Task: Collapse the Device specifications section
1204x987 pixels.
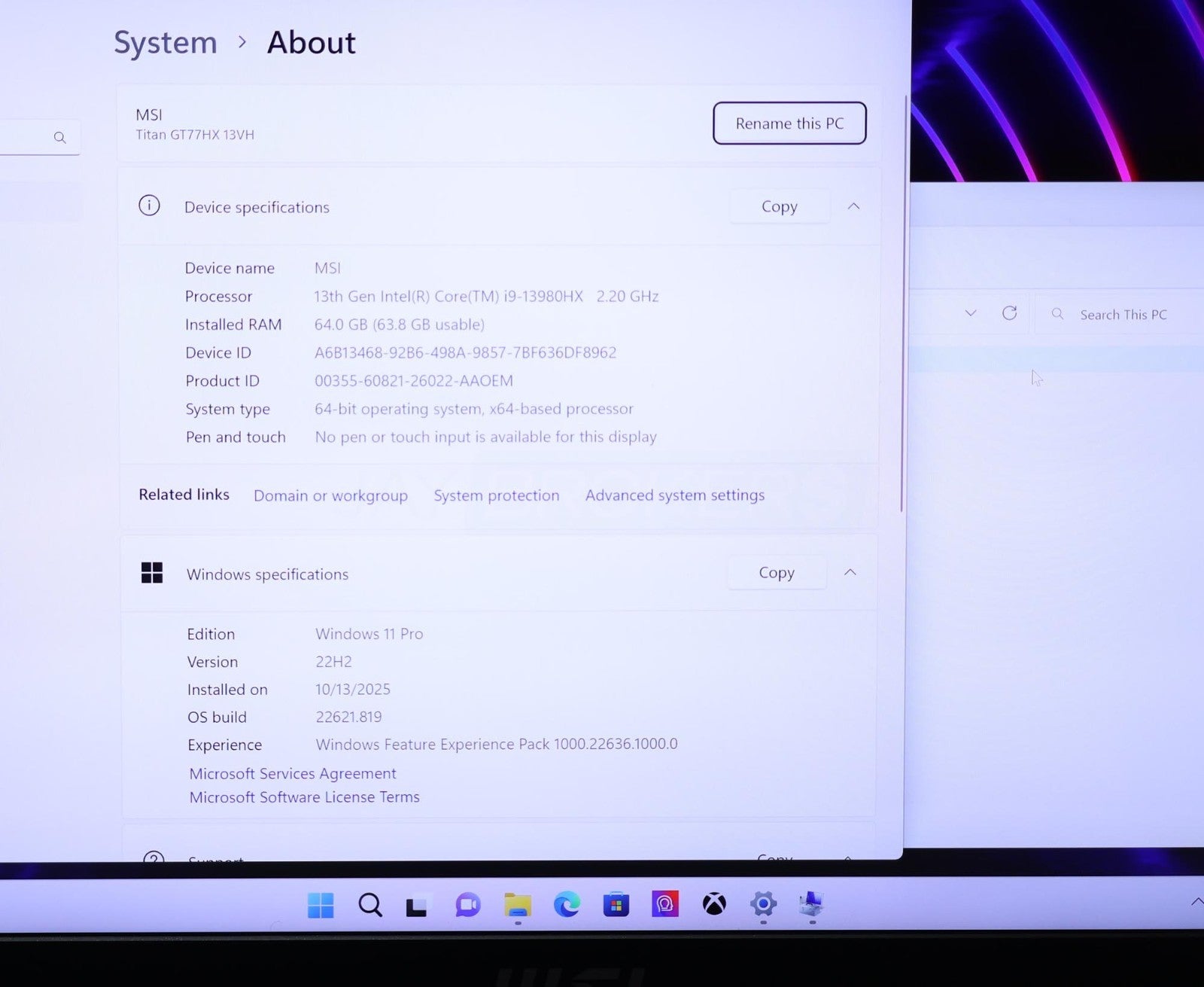Action: click(853, 206)
